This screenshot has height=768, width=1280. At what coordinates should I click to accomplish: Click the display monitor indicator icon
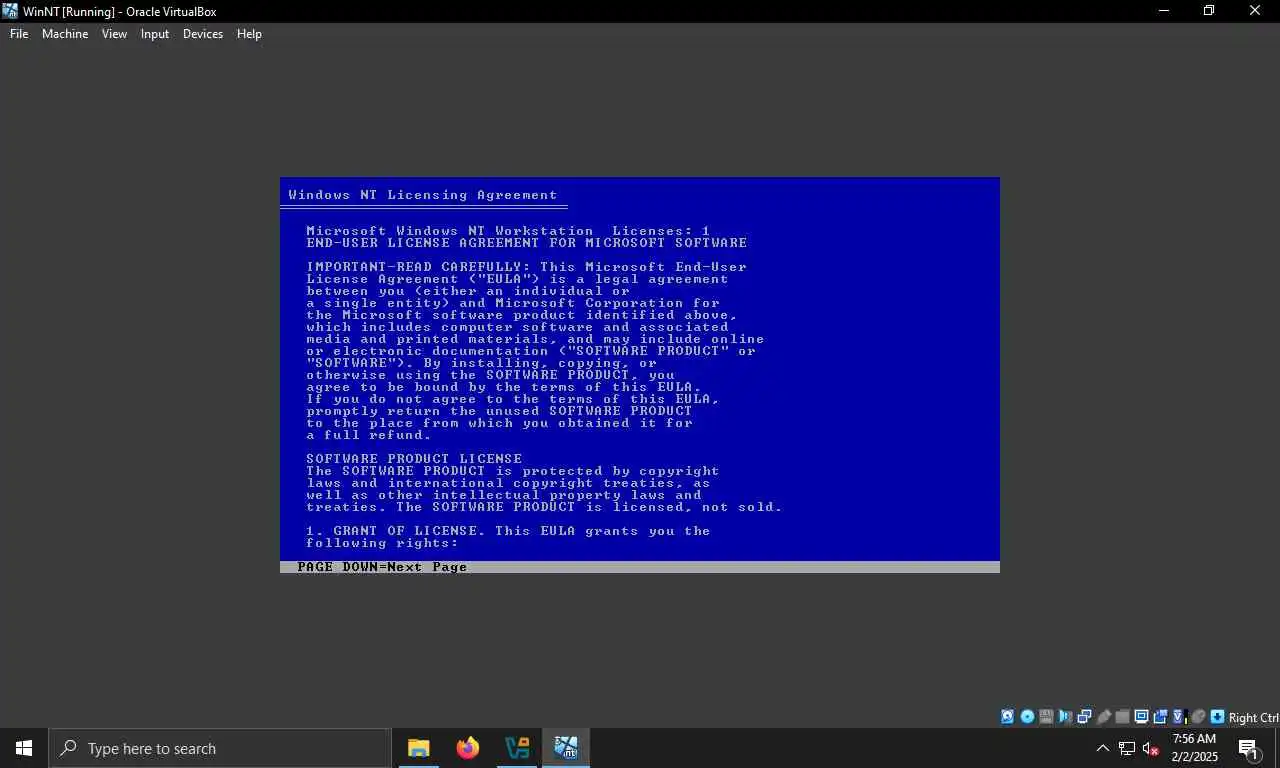pos(1141,717)
